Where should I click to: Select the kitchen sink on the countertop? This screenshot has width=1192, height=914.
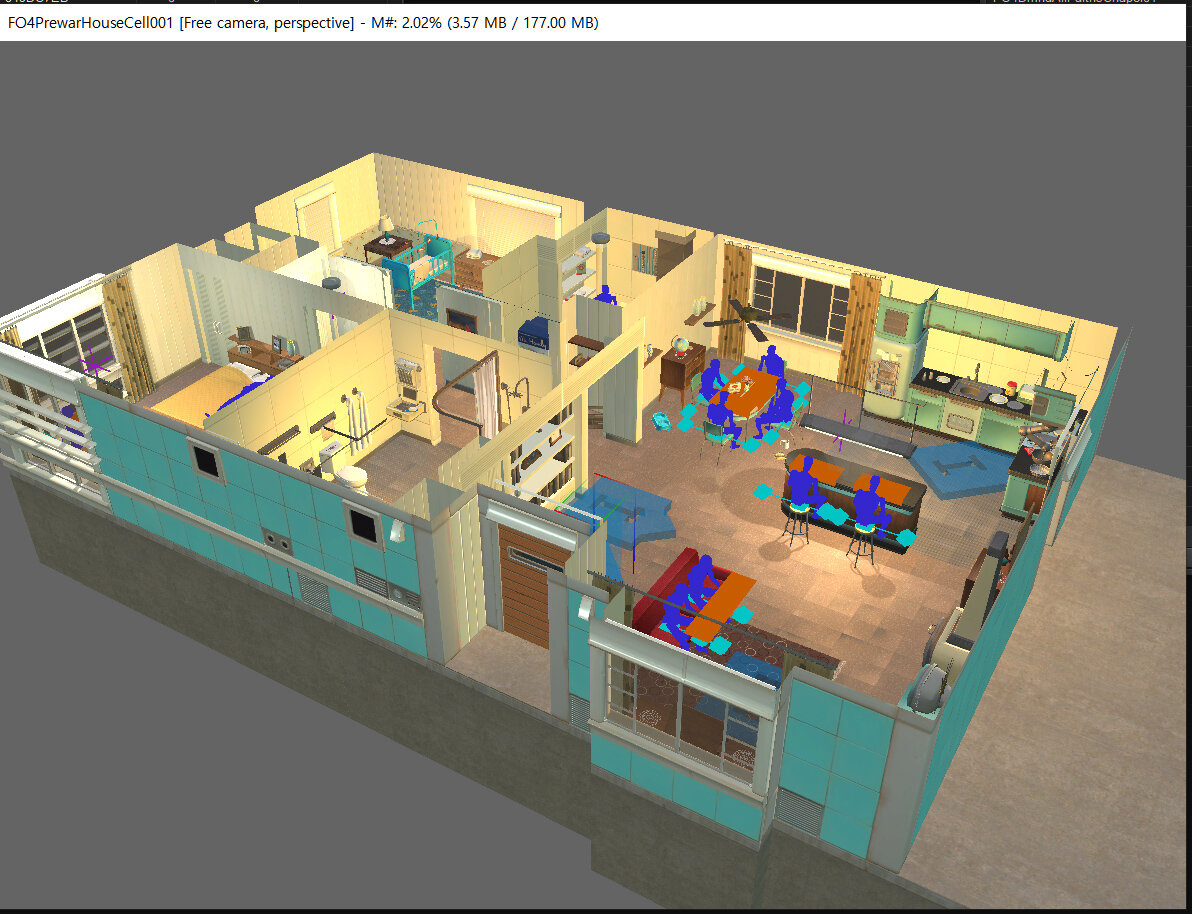[972, 390]
